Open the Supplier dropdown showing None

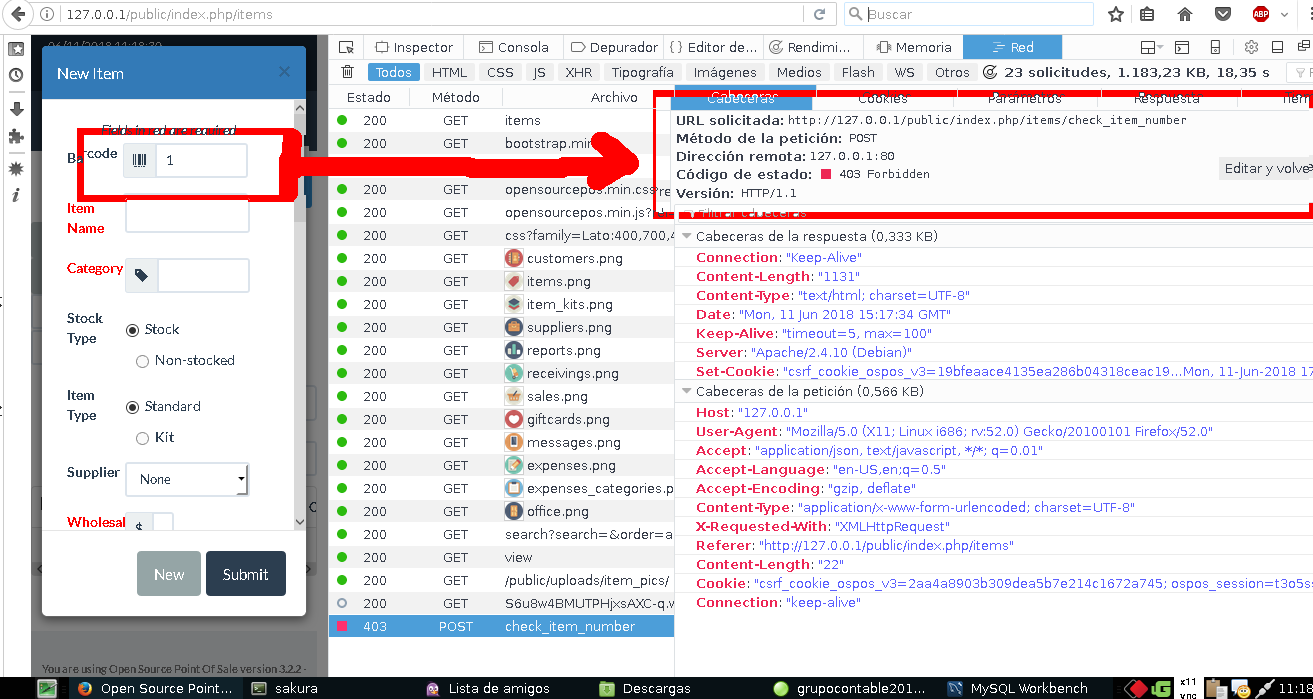coord(186,479)
